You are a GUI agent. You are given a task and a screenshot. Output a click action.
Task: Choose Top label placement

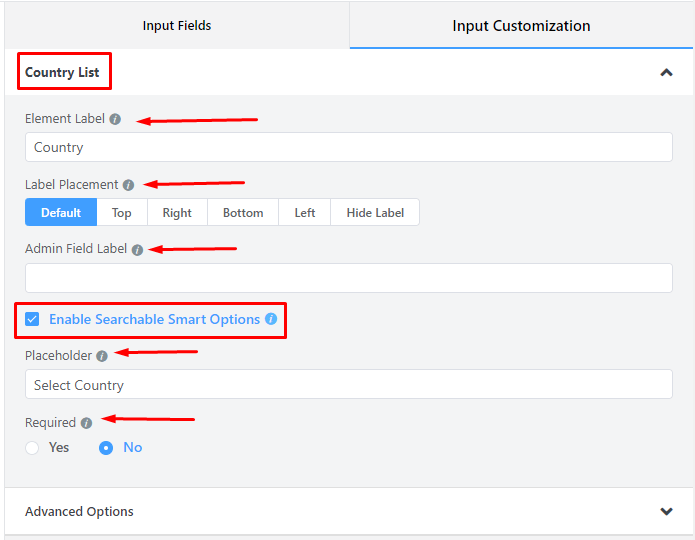[122, 213]
